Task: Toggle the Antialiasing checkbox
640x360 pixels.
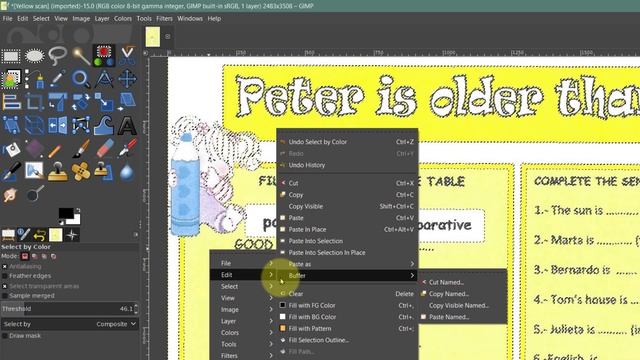Action: [x=4, y=266]
